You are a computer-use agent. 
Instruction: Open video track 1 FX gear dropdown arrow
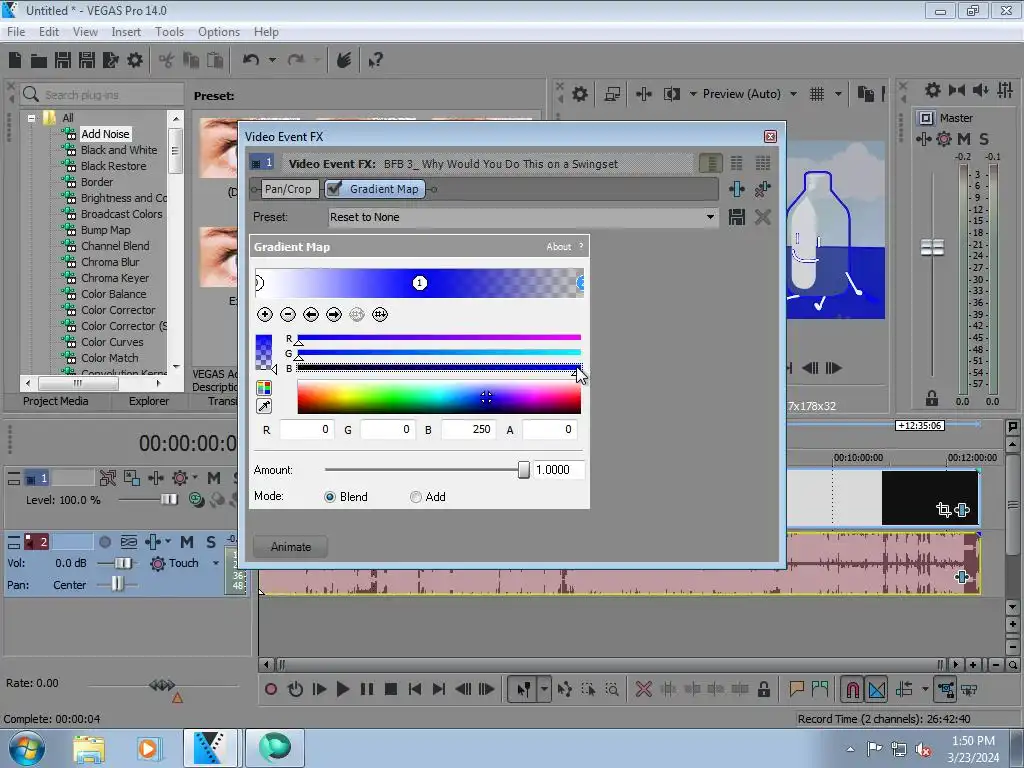click(195, 477)
